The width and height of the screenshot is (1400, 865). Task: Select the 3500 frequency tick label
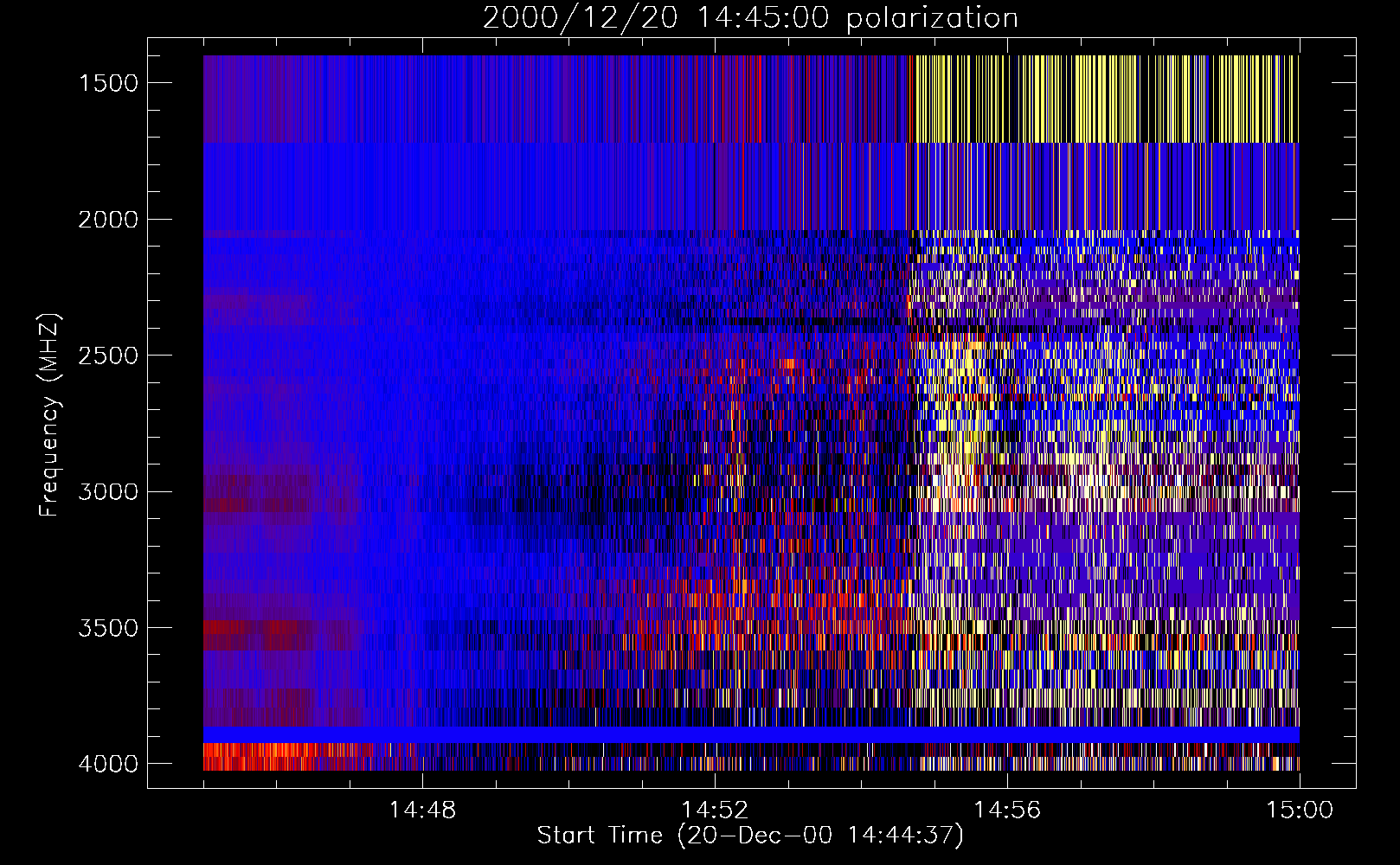(108, 628)
